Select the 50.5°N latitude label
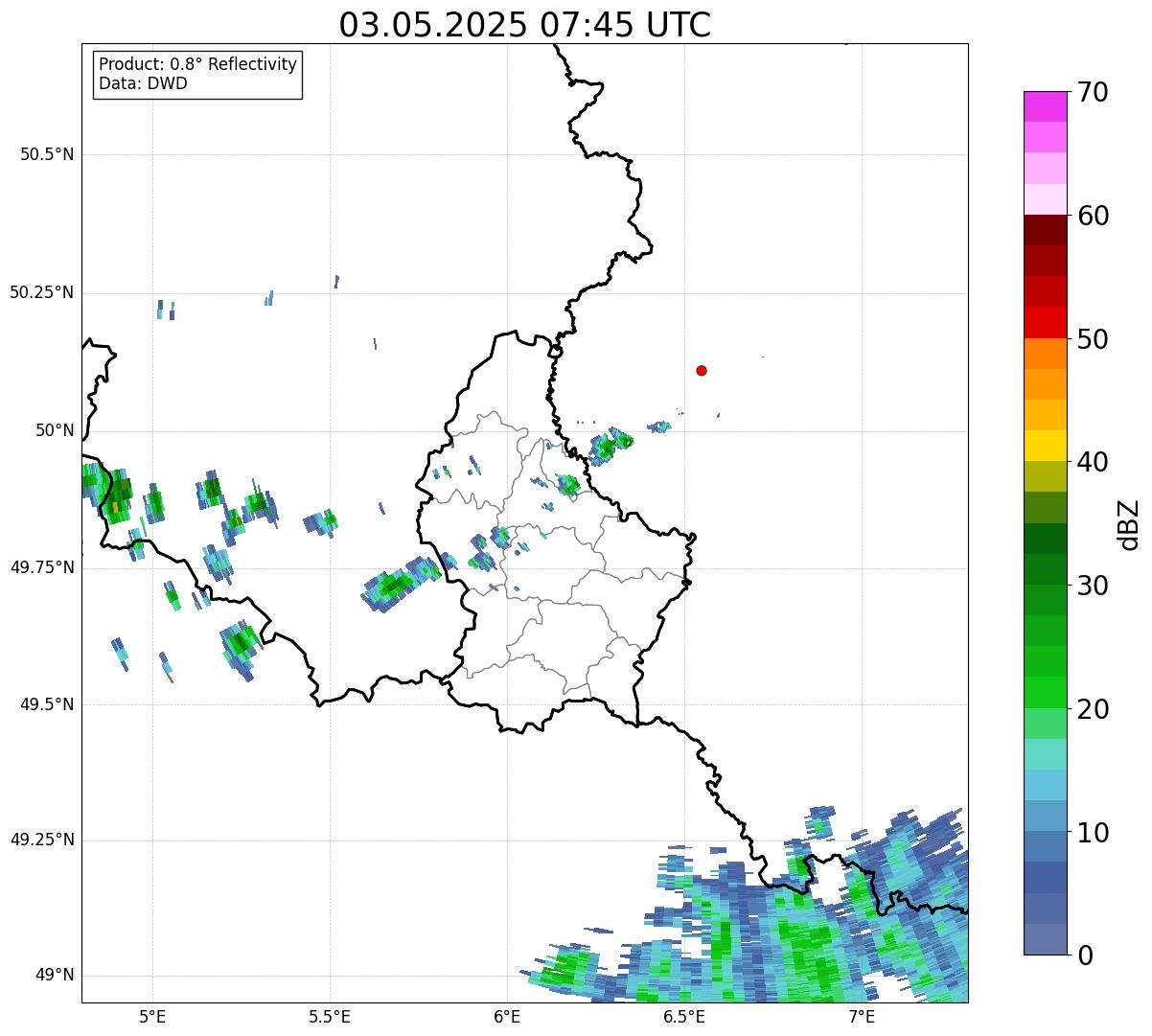This screenshot has width=1152, height=1036. 47,154
